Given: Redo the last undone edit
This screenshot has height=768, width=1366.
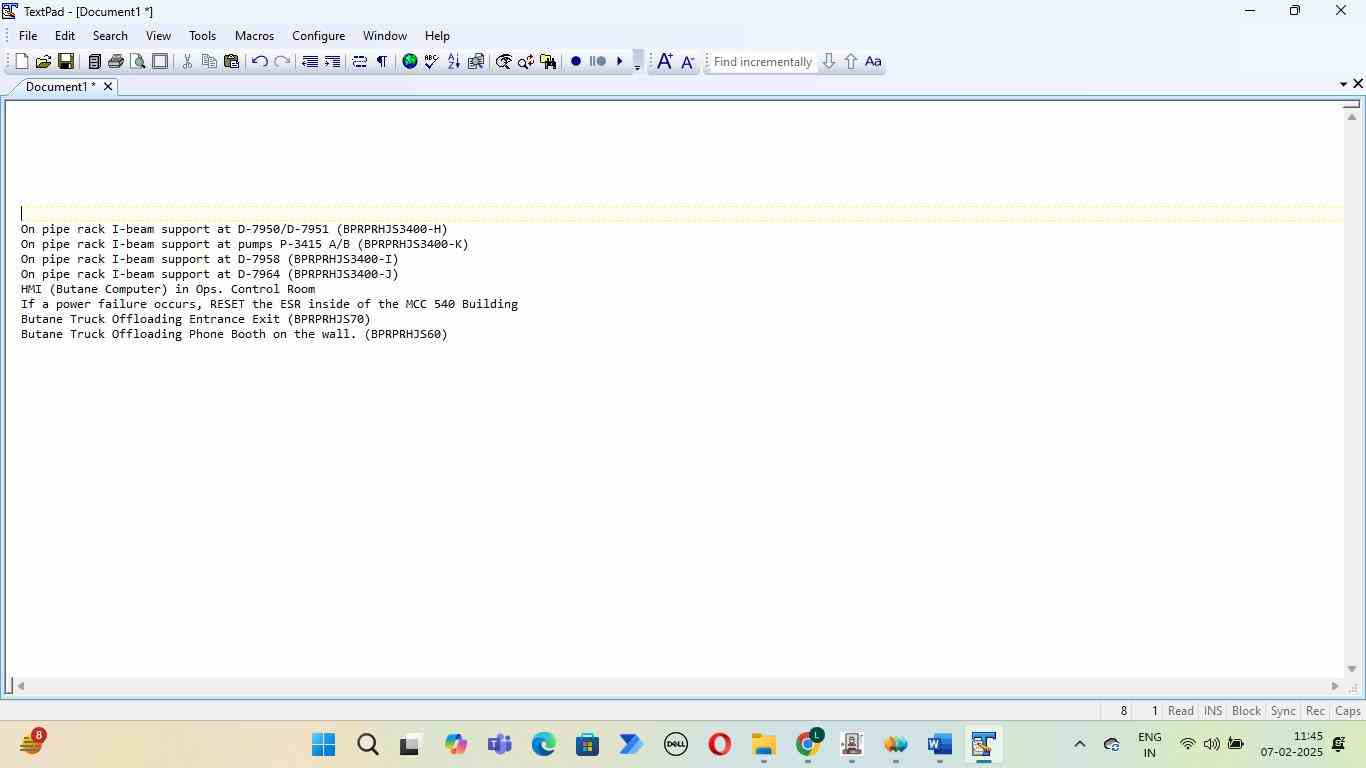Looking at the screenshot, I should (282, 62).
